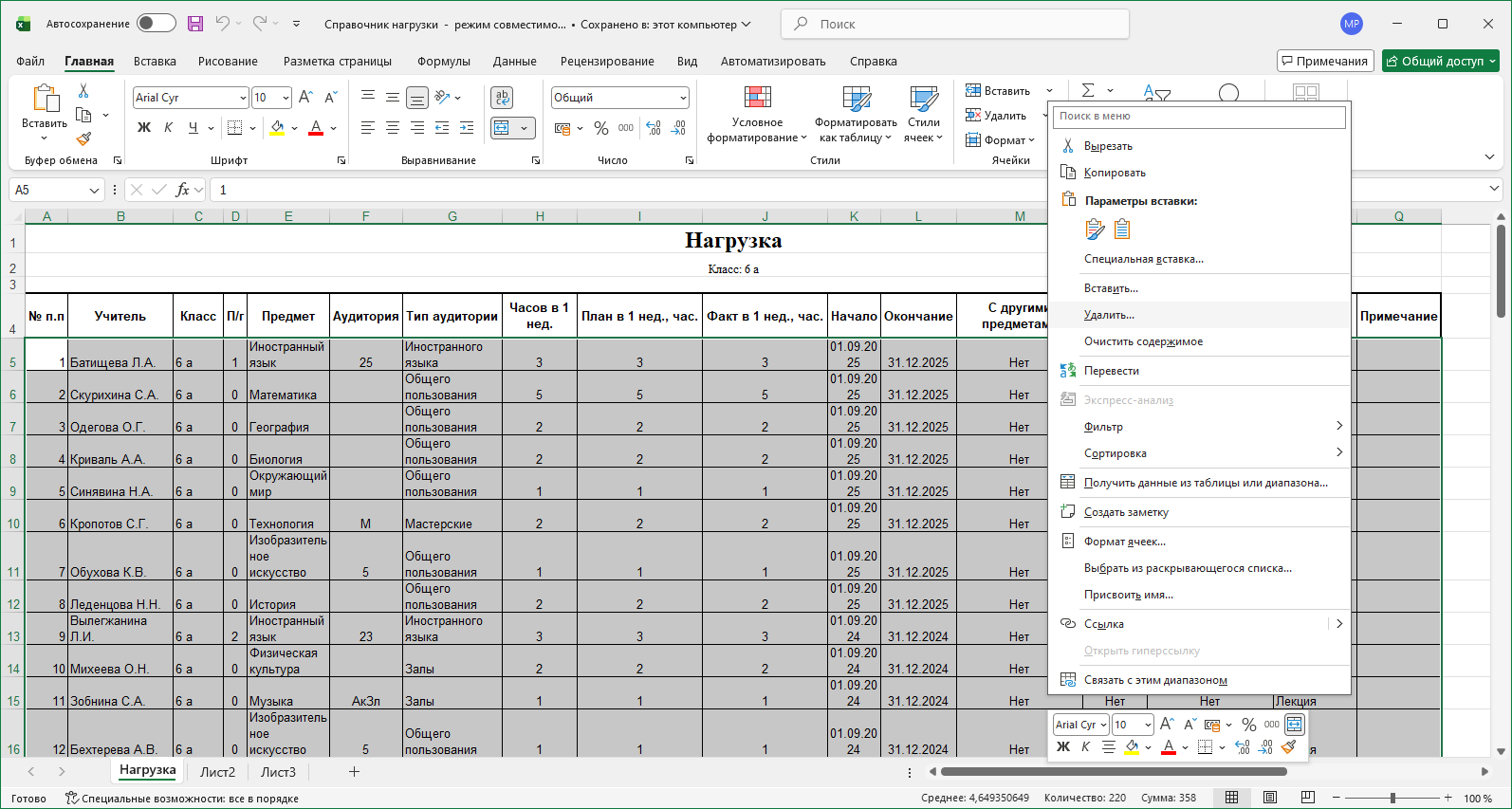Increase font size in the ribbon
This screenshot has height=809, width=1512.
(x=305, y=97)
